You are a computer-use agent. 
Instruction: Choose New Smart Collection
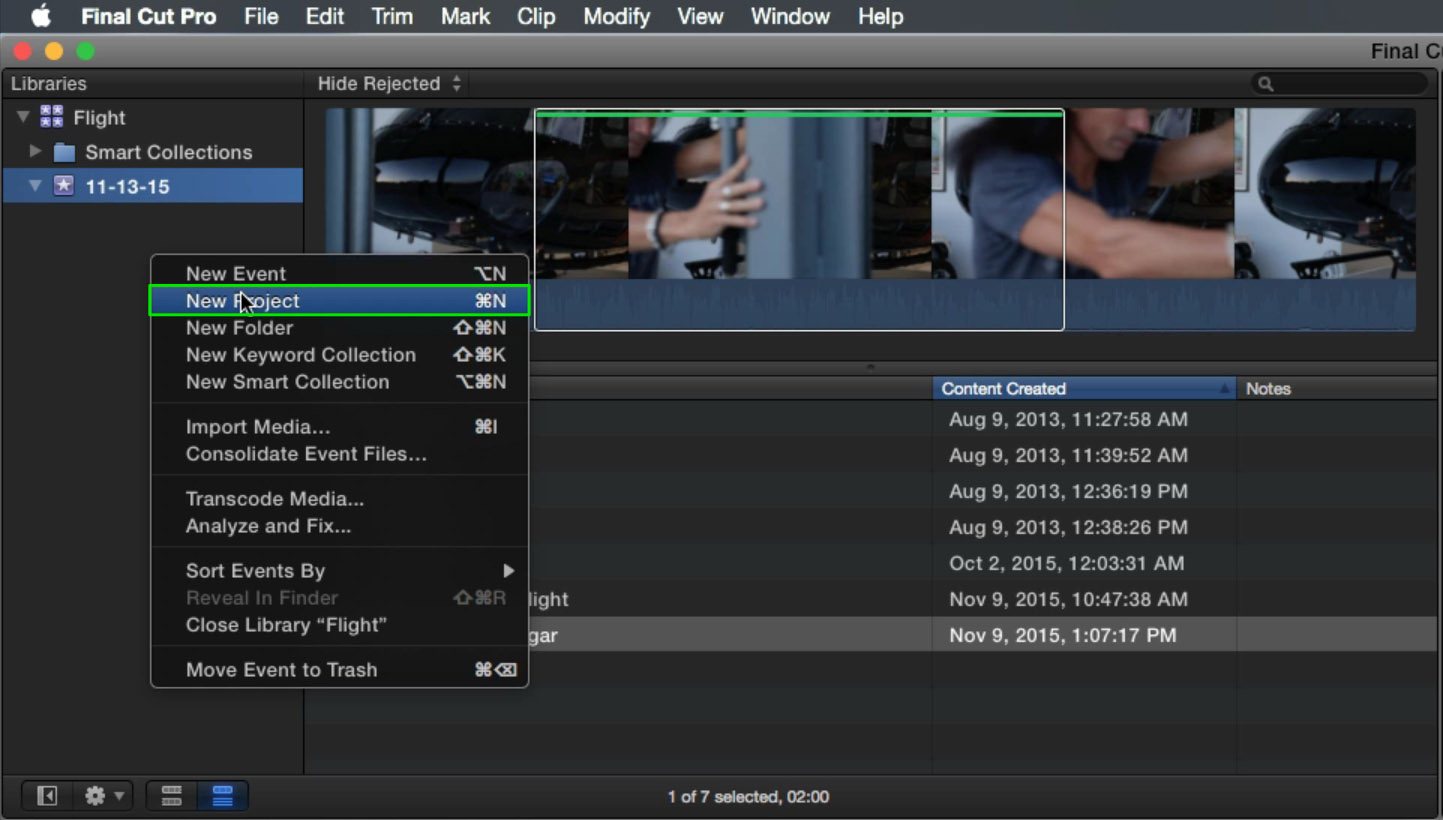click(x=339, y=382)
